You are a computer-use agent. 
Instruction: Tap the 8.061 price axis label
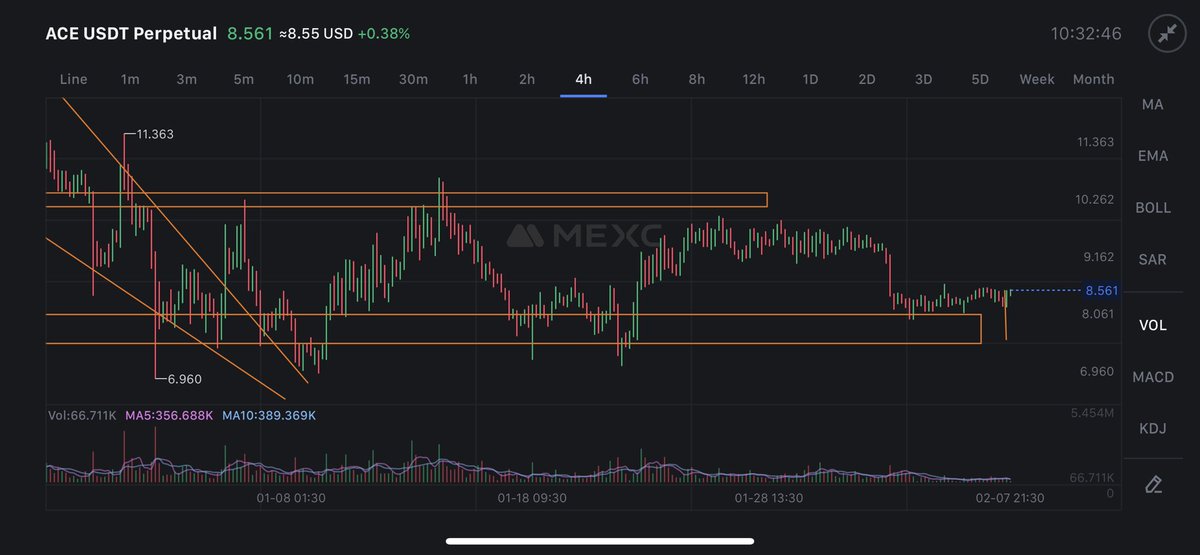(1098, 313)
